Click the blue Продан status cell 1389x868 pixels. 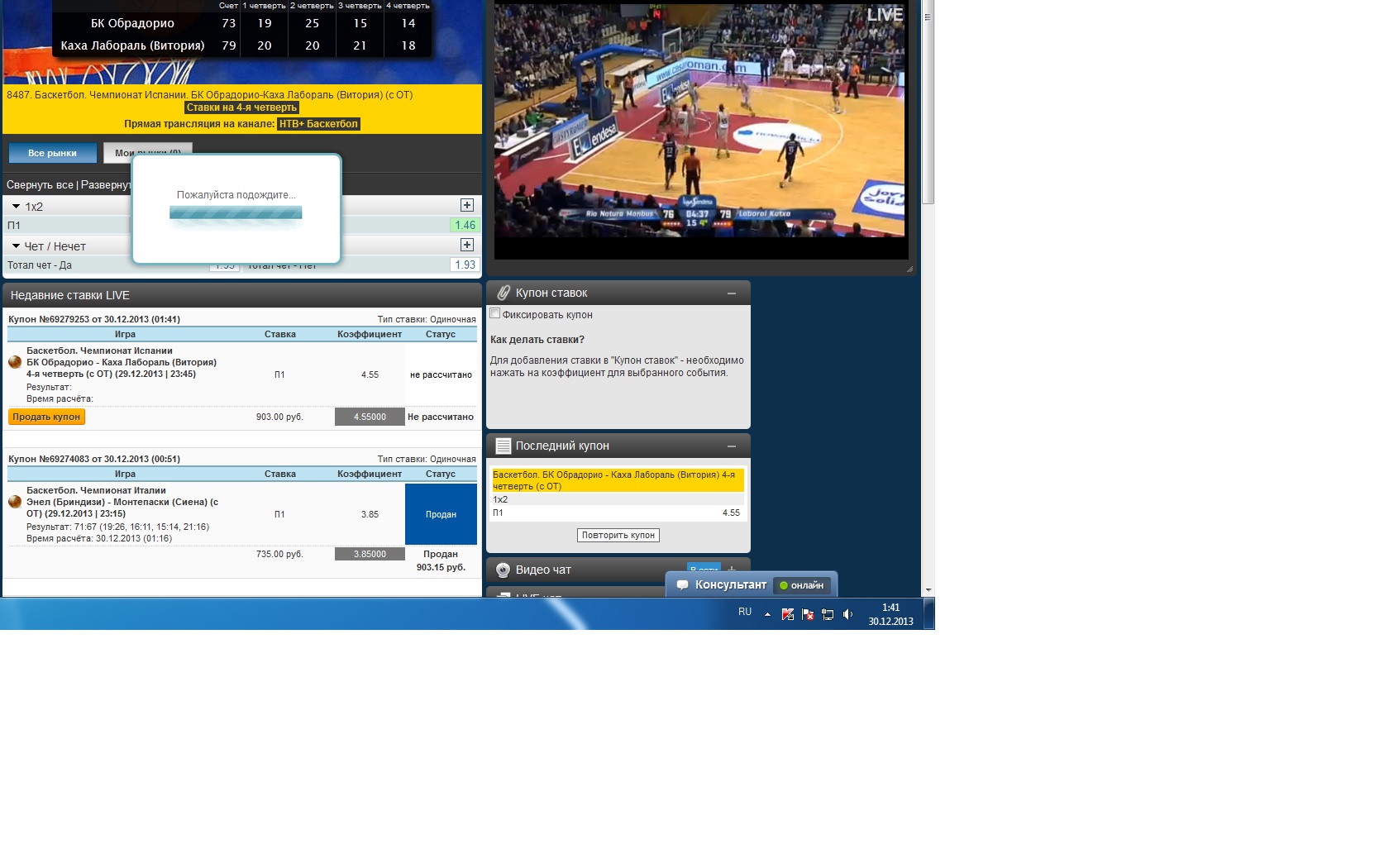click(x=441, y=514)
